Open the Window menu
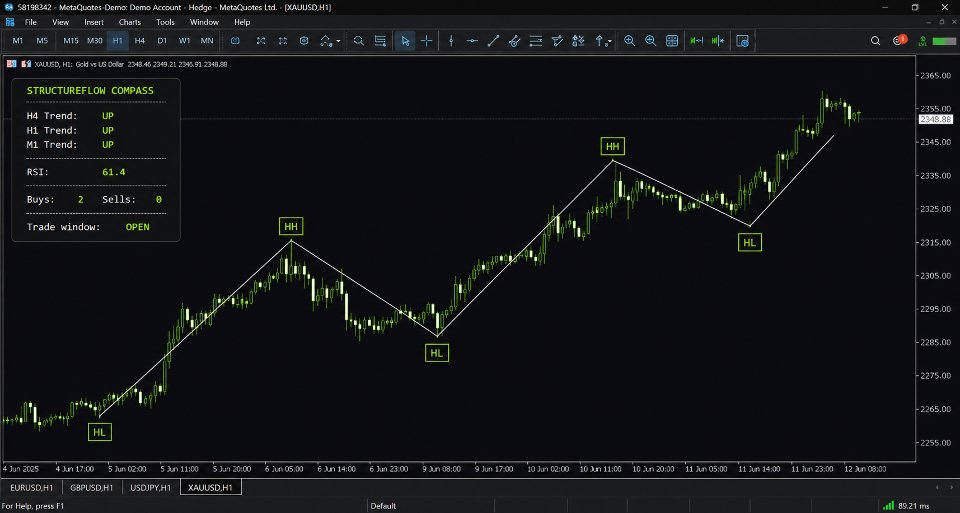The width and height of the screenshot is (960, 513). click(x=204, y=22)
